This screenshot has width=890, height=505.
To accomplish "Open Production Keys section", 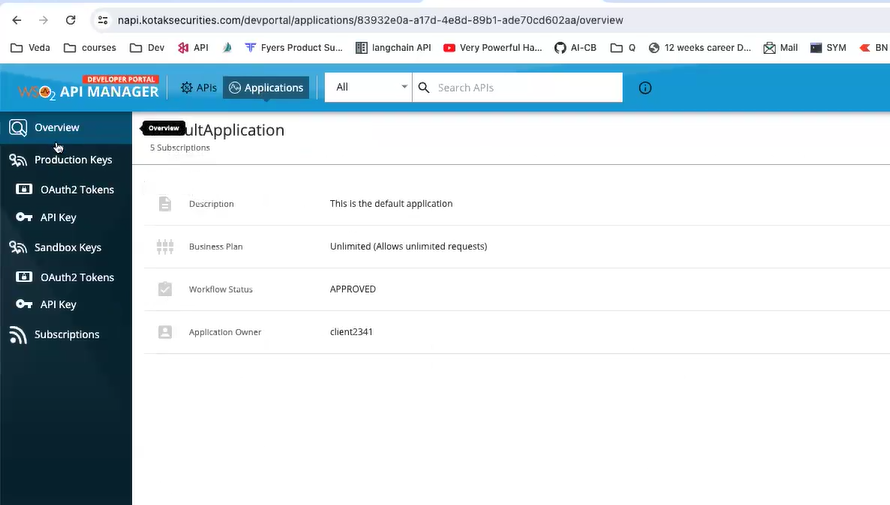I will pos(66,160).
